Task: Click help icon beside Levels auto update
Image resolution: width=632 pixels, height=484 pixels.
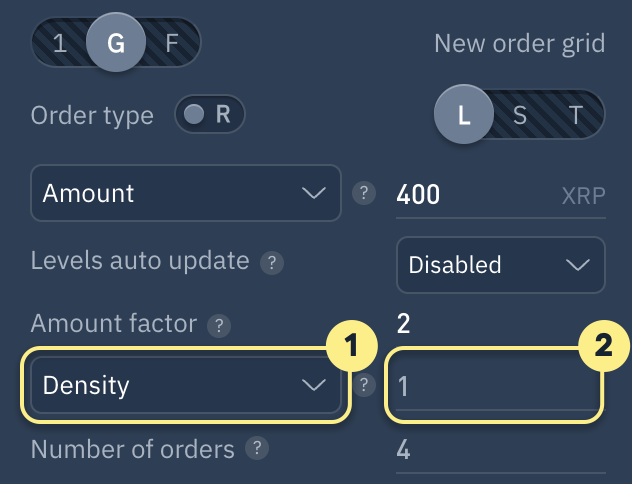Action: click(x=271, y=263)
